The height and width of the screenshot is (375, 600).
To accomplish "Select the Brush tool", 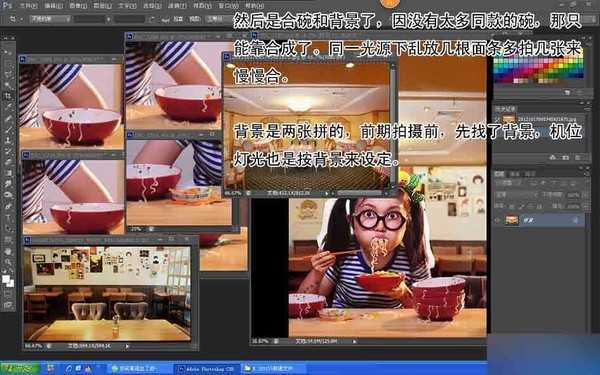I will pyautogui.click(x=8, y=129).
